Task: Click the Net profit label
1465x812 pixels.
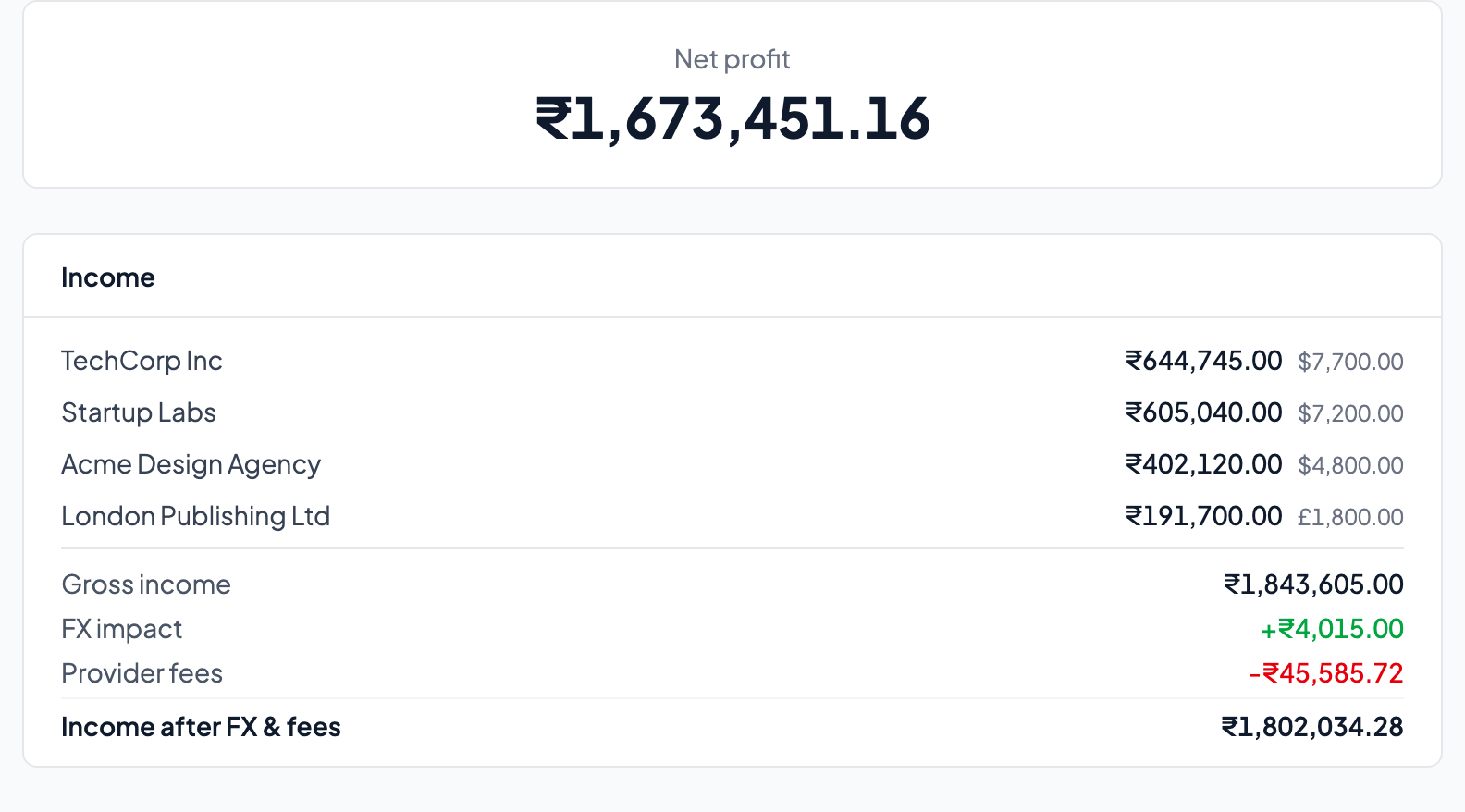Action: (x=732, y=59)
